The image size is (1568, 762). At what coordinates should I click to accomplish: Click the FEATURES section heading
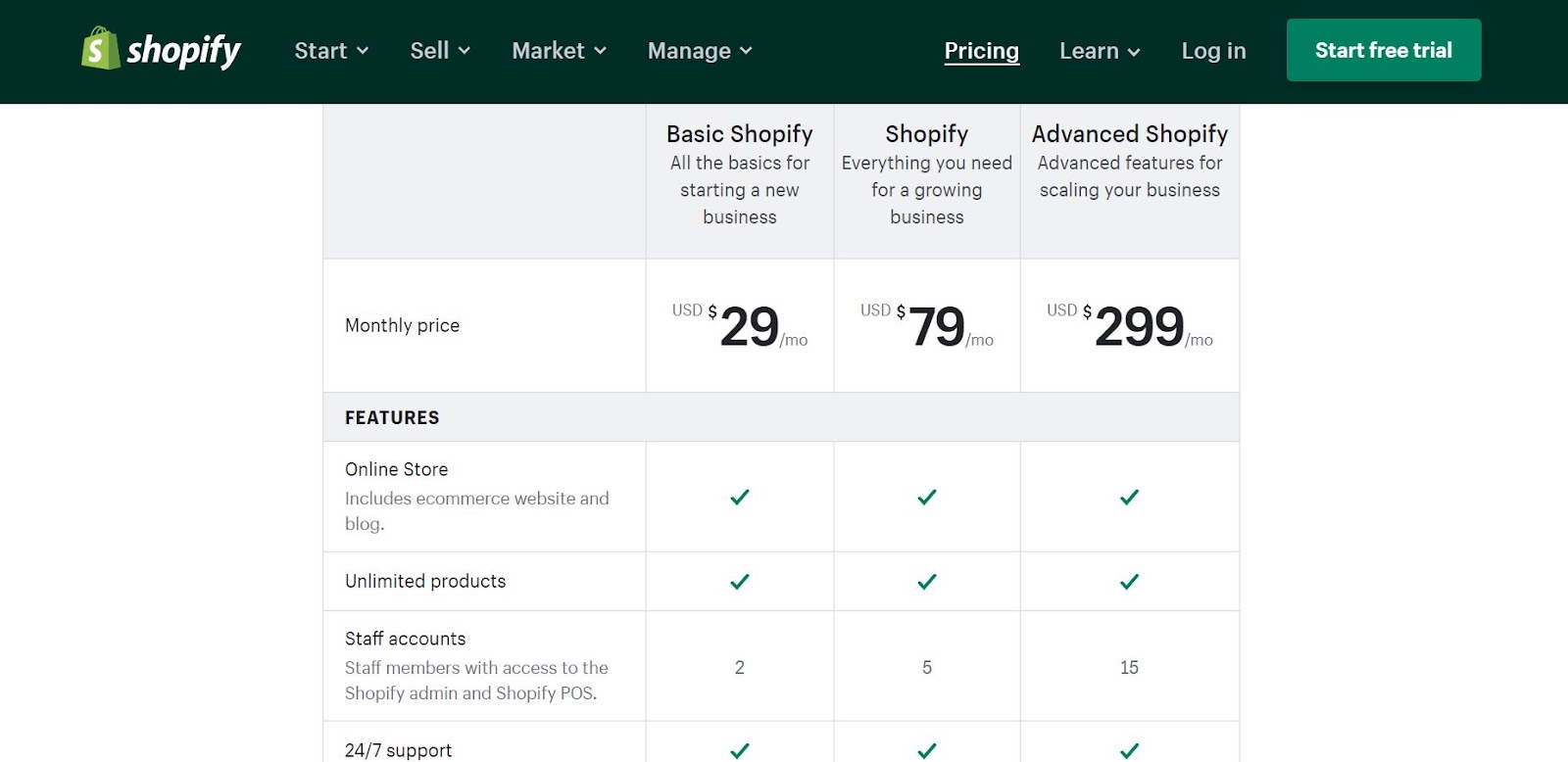392,417
